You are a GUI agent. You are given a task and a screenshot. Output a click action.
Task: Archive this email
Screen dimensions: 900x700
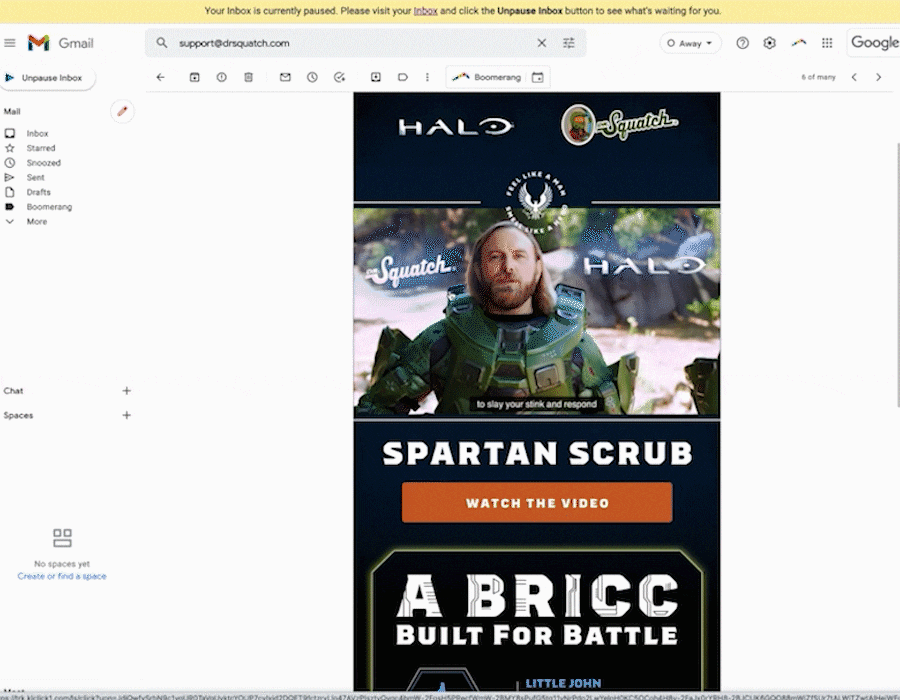click(x=195, y=77)
